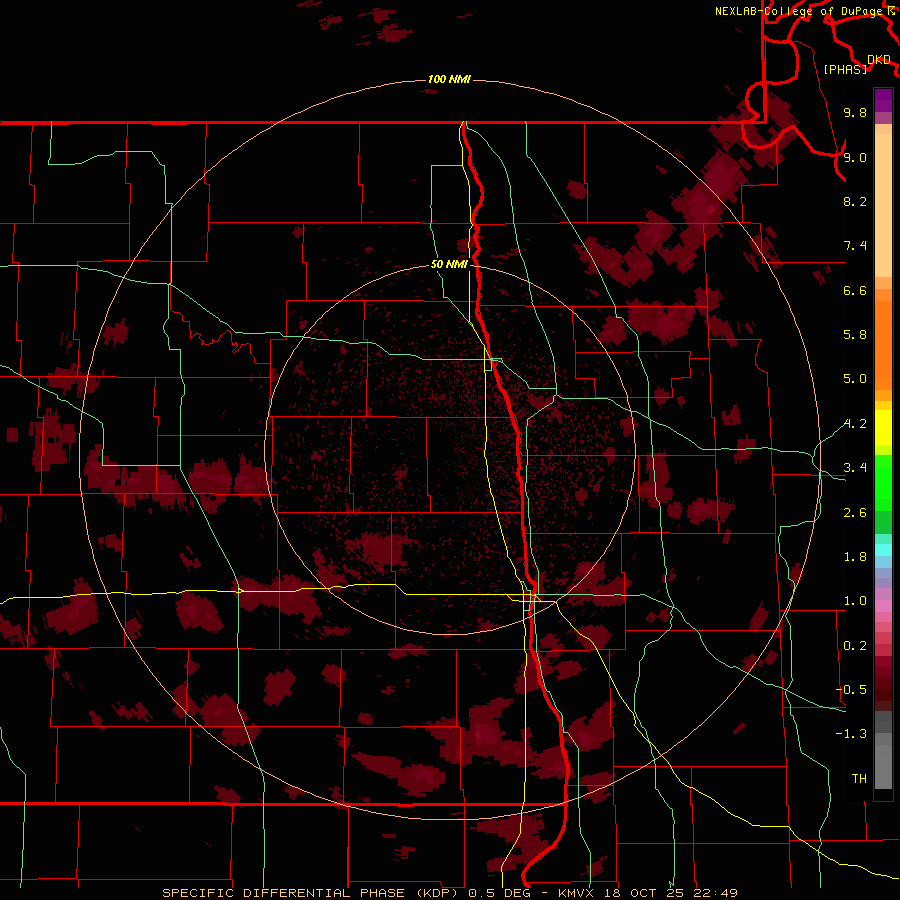Click the 4.2 scale value
Screen dimensions: 900x900
point(855,424)
